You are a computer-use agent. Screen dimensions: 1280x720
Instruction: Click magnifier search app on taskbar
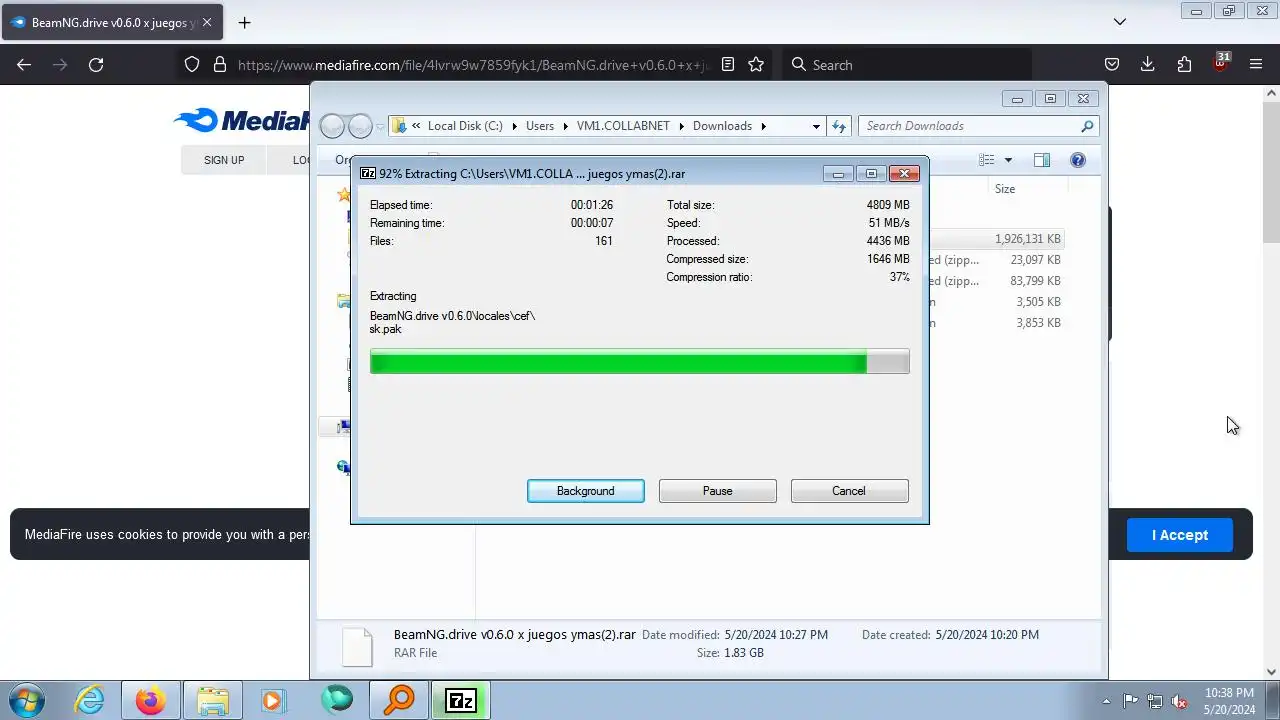click(399, 700)
